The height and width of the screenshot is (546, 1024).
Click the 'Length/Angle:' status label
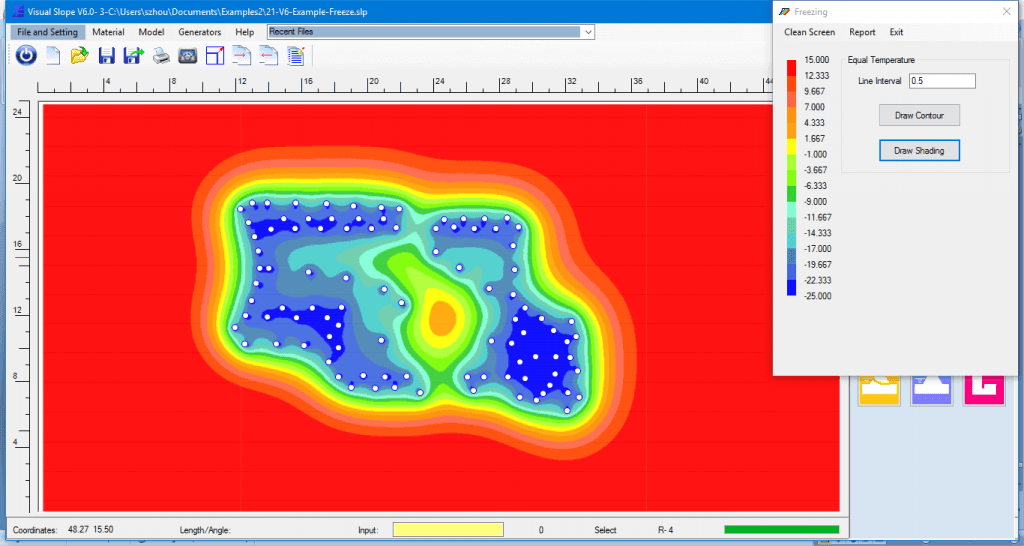(205, 530)
